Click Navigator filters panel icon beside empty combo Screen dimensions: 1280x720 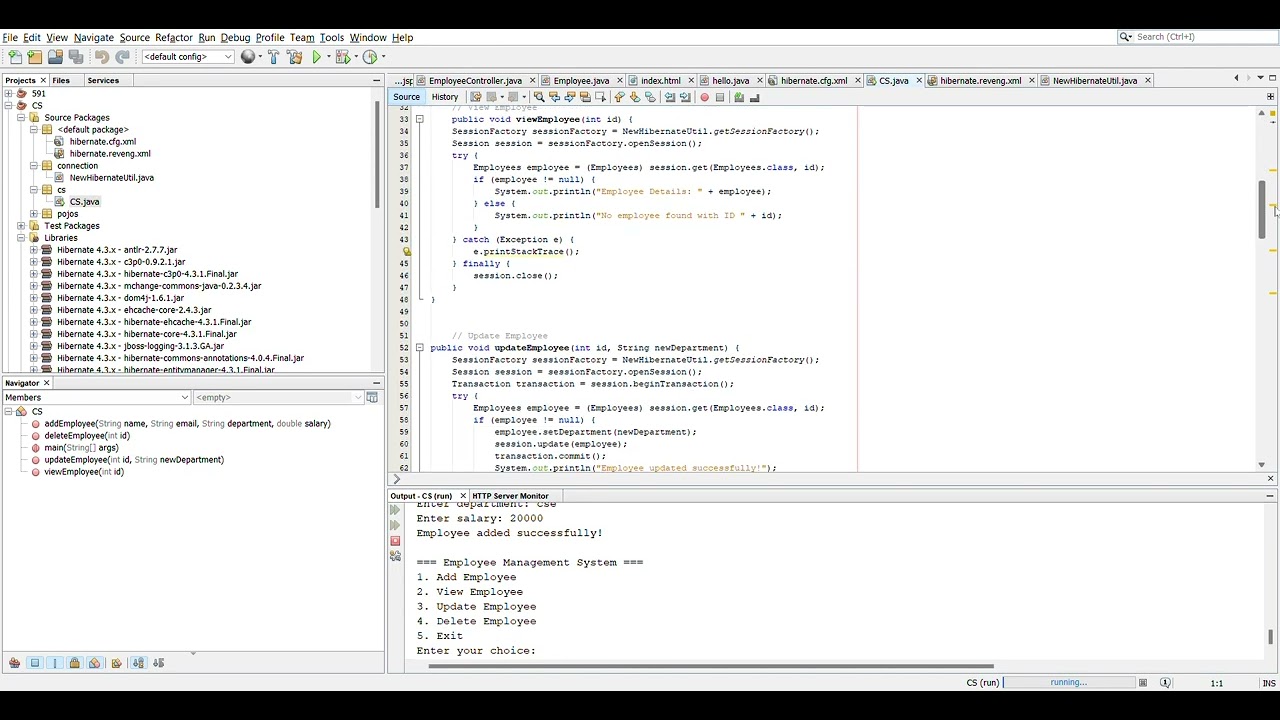(372, 397)
